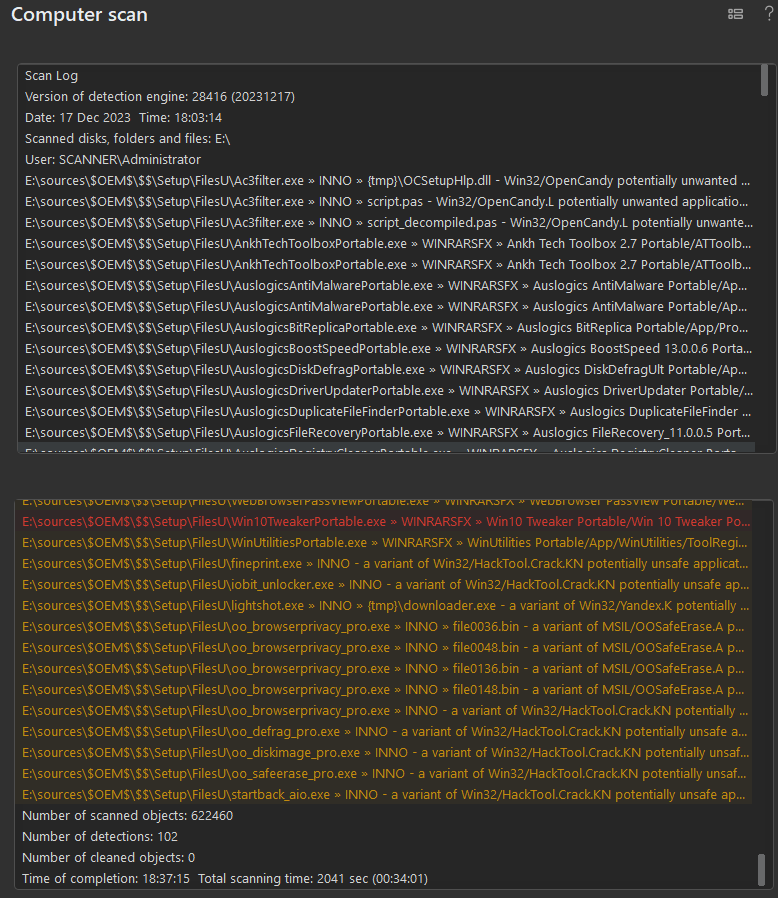
Task: Select the Ac3filter.exe script_decompiled.pas detection row
Action: pos(388,223)
